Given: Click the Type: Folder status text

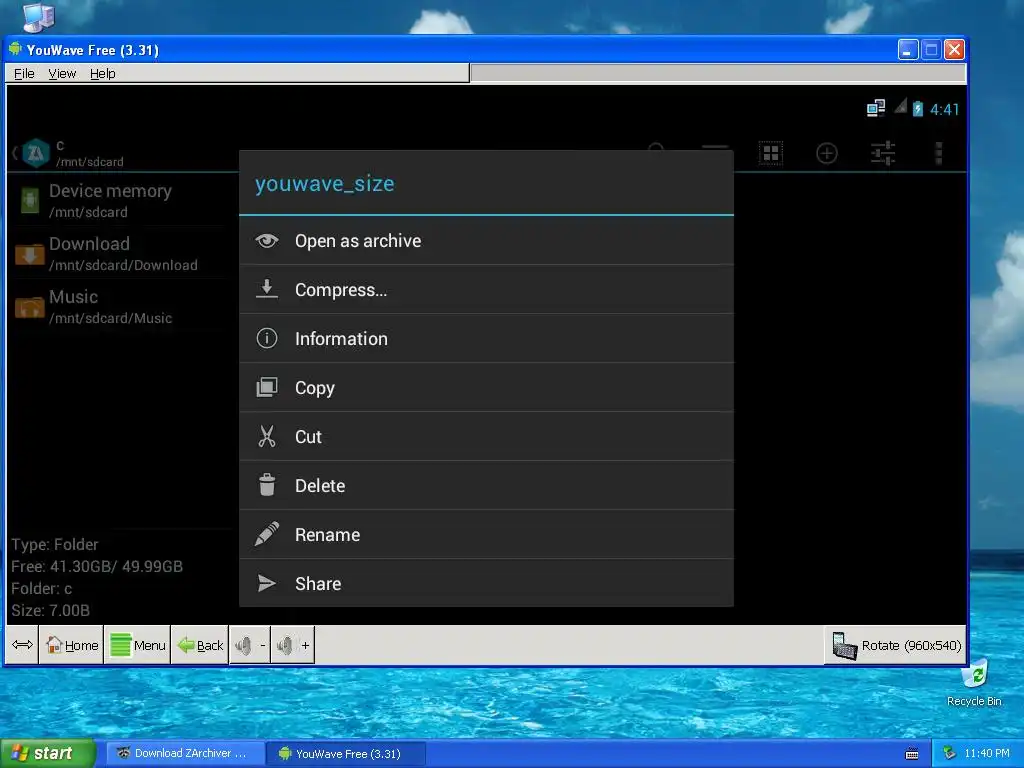Looking at the screenshot, I should tap(55, 545).
